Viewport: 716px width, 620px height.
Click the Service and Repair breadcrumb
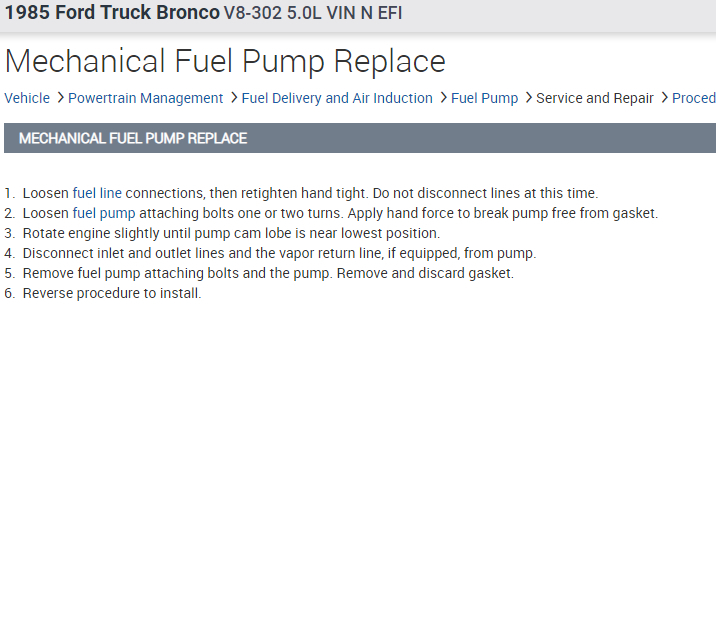pyautogui.click(x=594, y=98)
